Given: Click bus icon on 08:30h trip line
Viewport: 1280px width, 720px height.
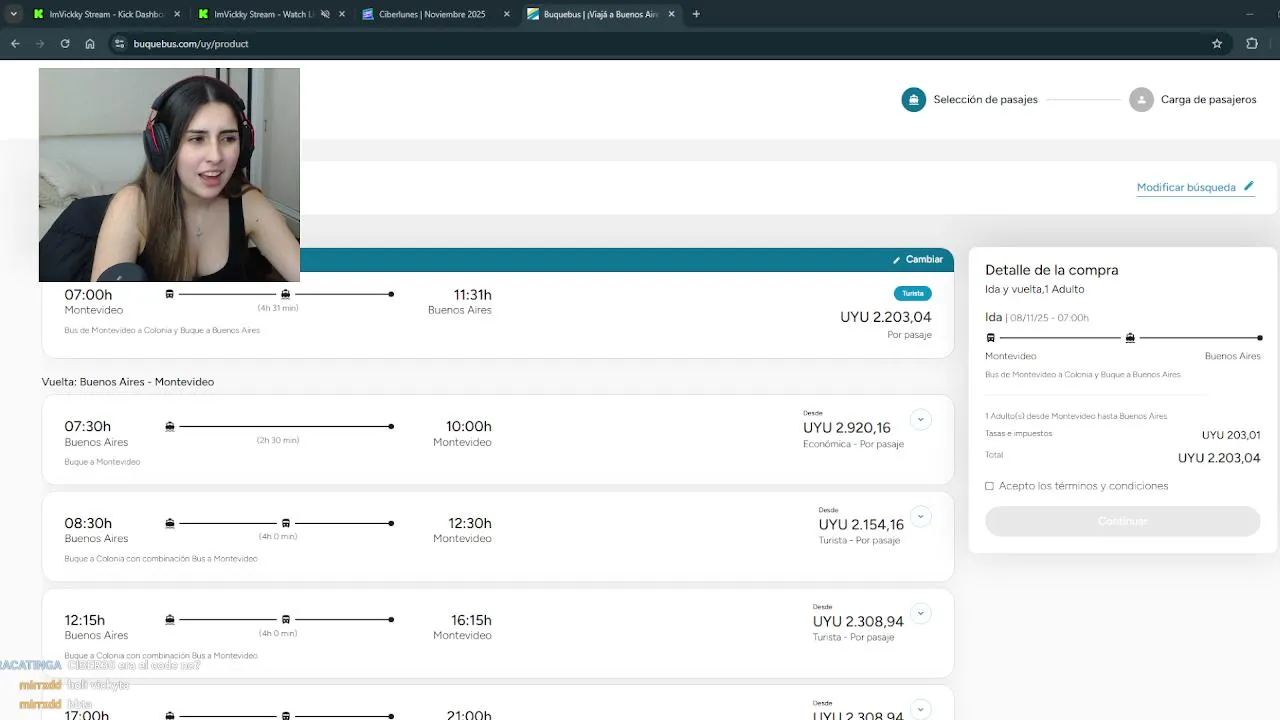Looking at the screenshot, I should click(286, 523).
